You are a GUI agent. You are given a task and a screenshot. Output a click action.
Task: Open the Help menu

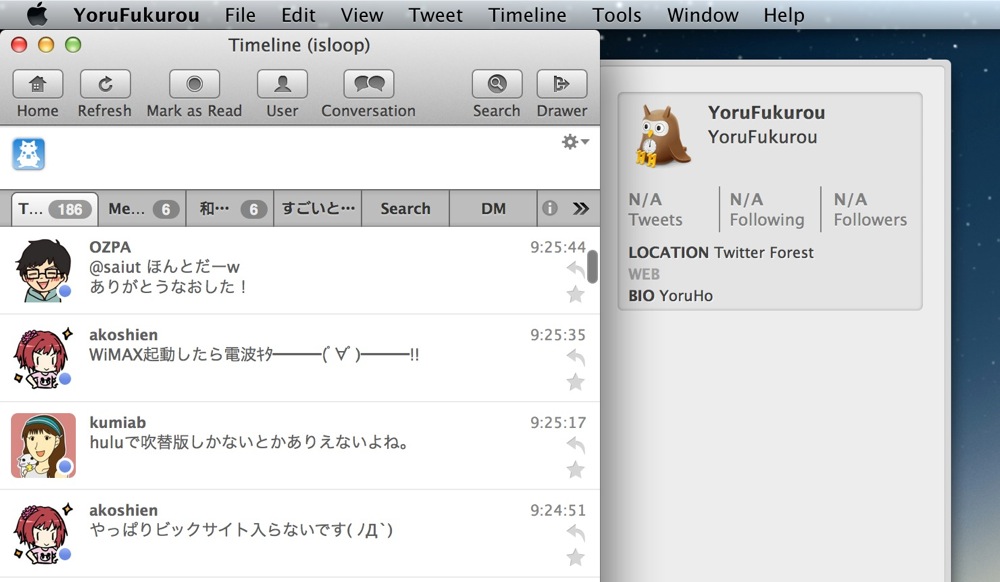(x=784, y=15)
